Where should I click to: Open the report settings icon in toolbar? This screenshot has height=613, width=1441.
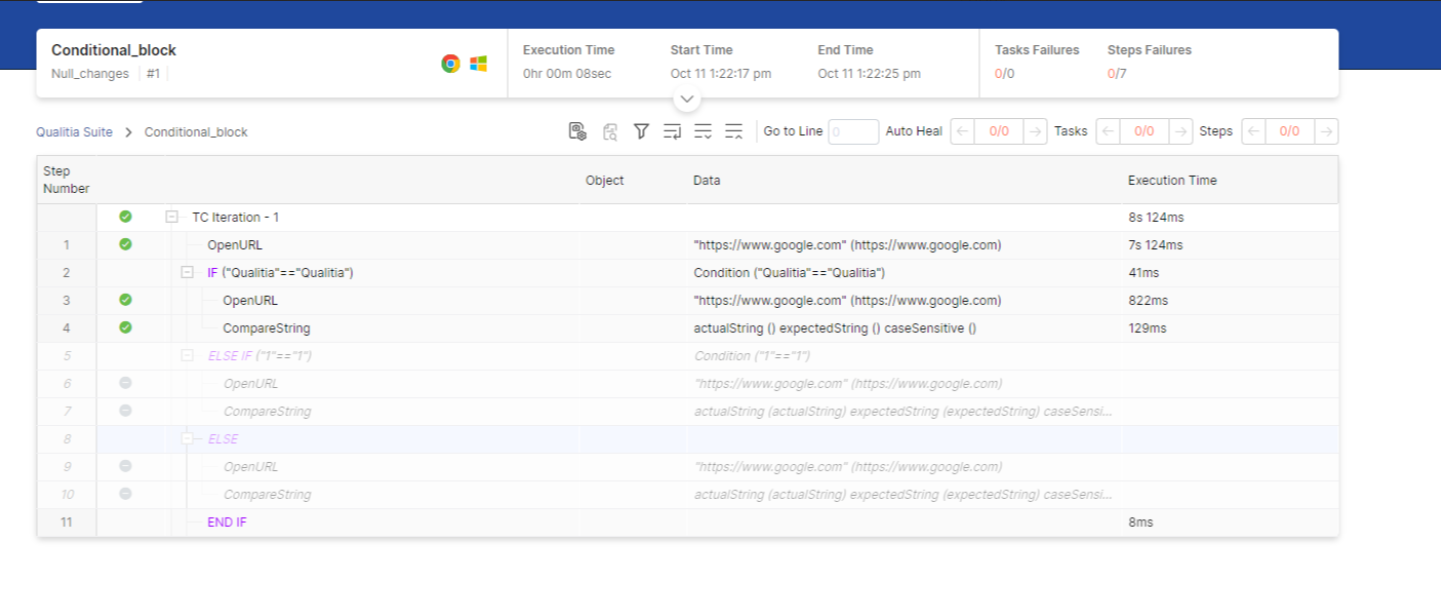(x=577, y=131)
